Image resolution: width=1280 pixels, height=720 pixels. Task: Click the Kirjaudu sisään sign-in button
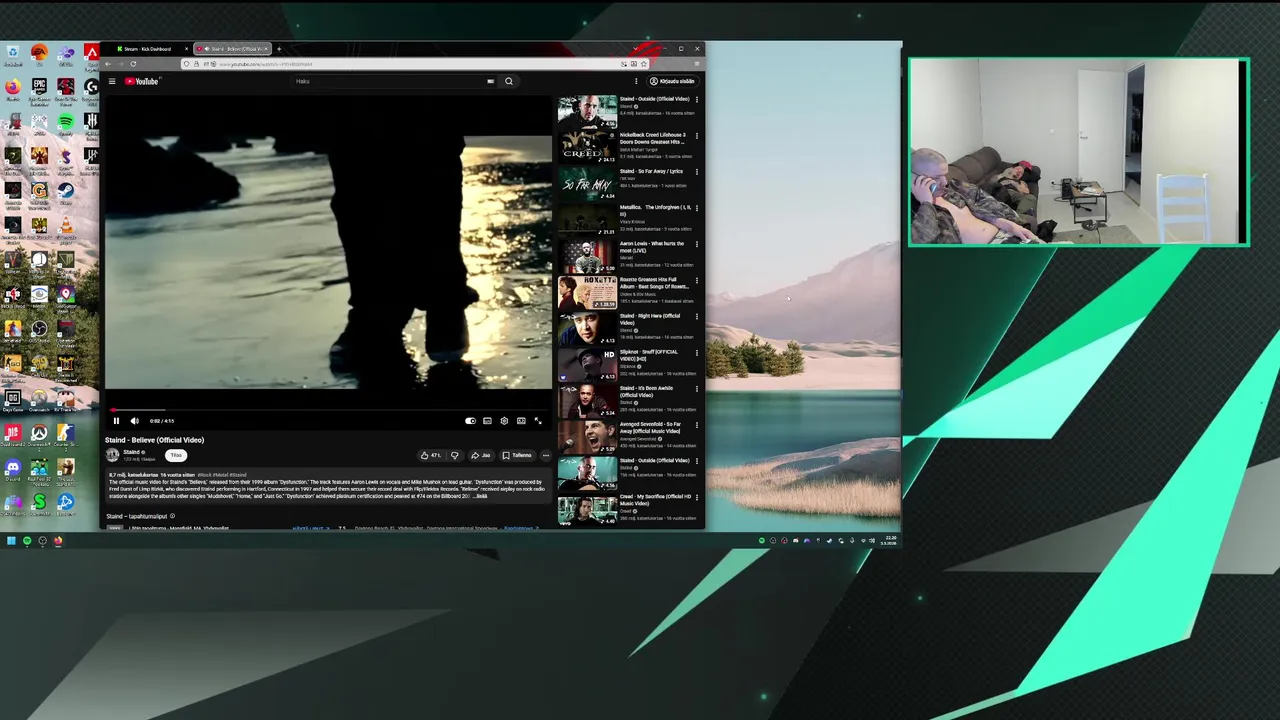[x=672, y=81]
